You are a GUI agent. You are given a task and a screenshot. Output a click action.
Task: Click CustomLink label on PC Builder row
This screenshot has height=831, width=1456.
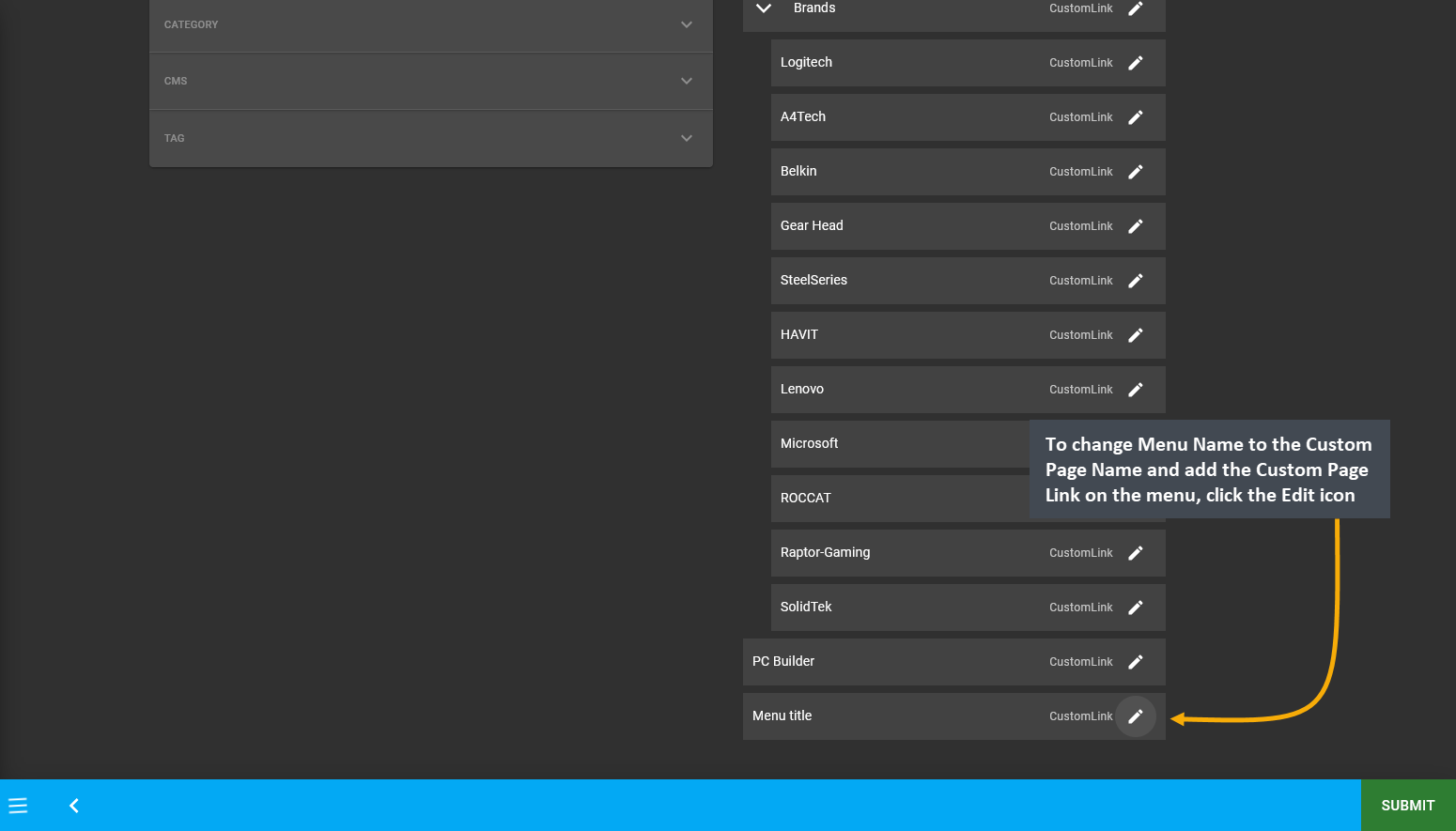(x=1080, y=662)
